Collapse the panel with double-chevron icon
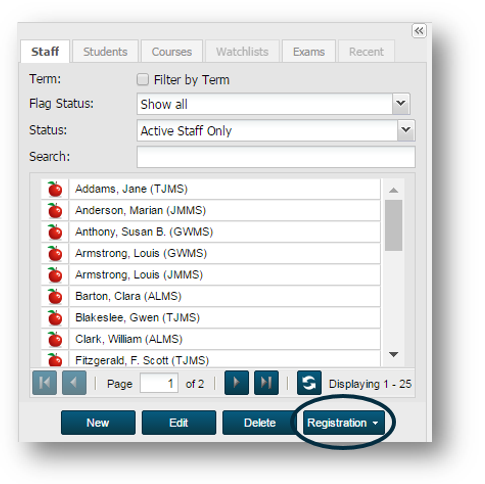Screen dimensions: 485x484 [x=419, y=31]
